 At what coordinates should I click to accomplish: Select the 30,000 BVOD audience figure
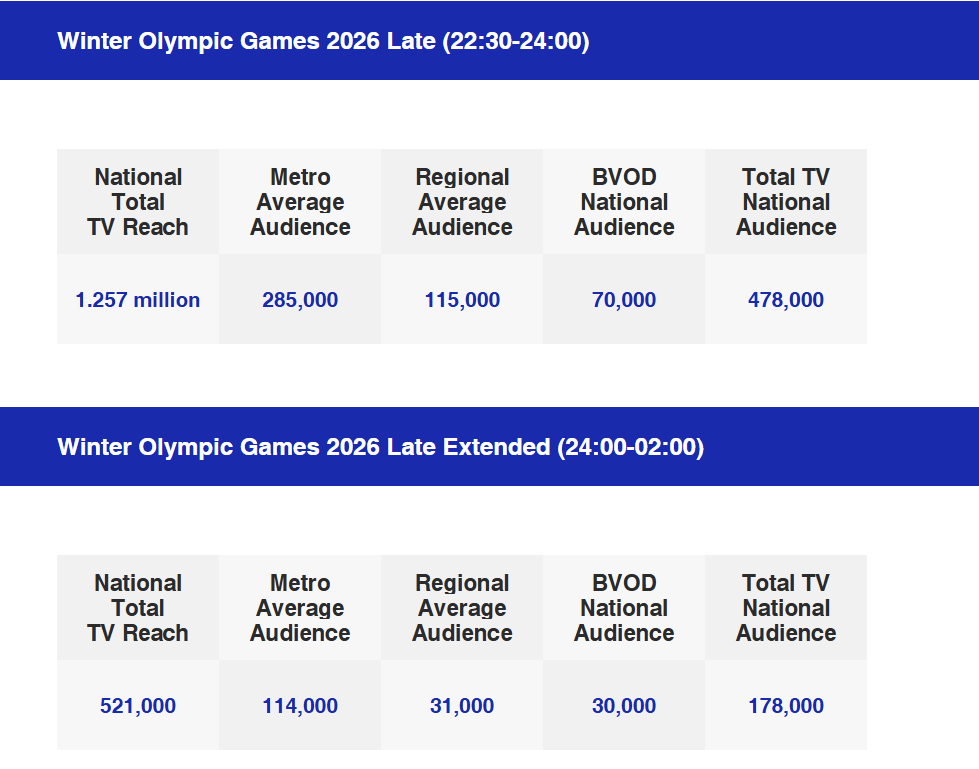point(624,706)
